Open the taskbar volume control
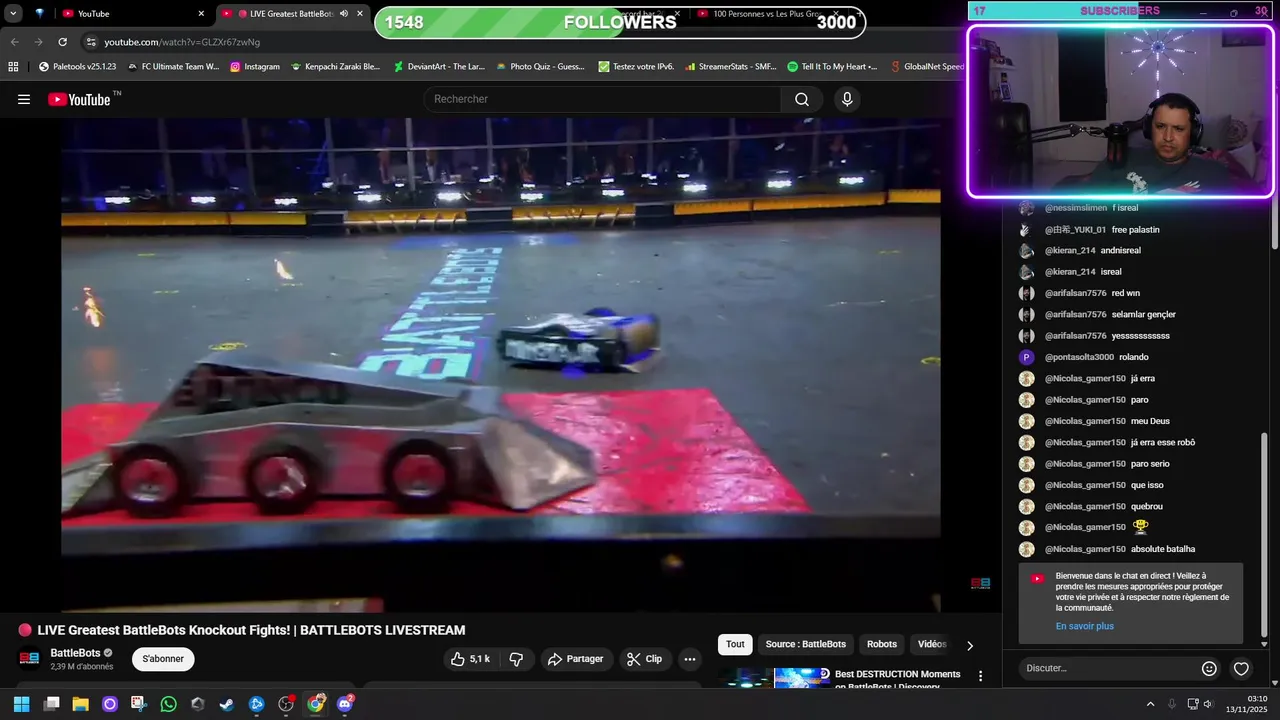 pos(1207,704)
